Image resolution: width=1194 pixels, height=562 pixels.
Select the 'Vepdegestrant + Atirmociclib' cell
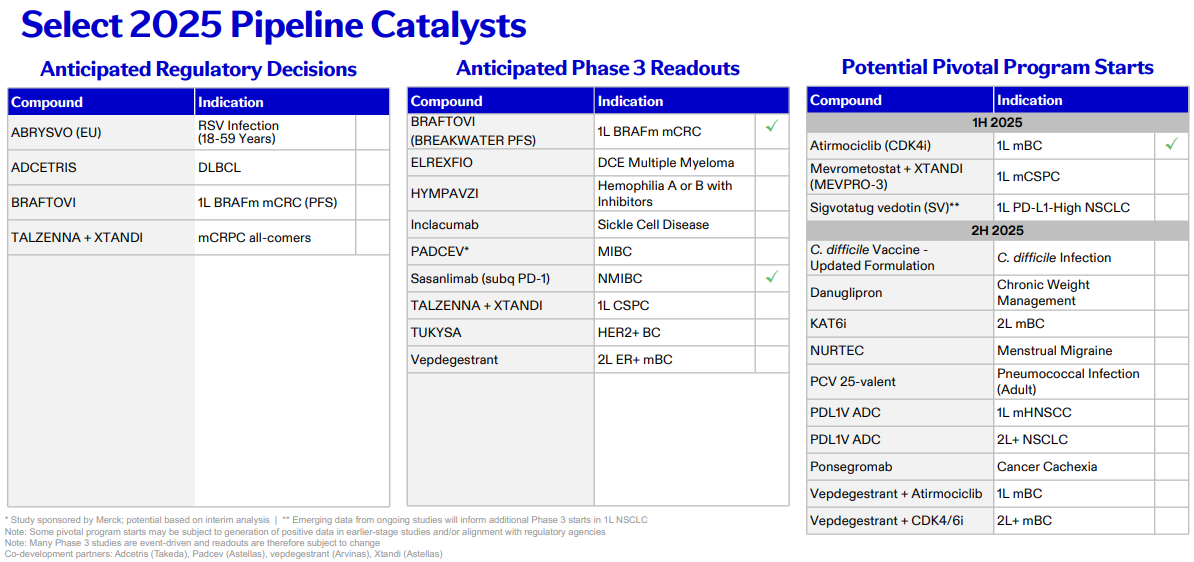(900, 493)
